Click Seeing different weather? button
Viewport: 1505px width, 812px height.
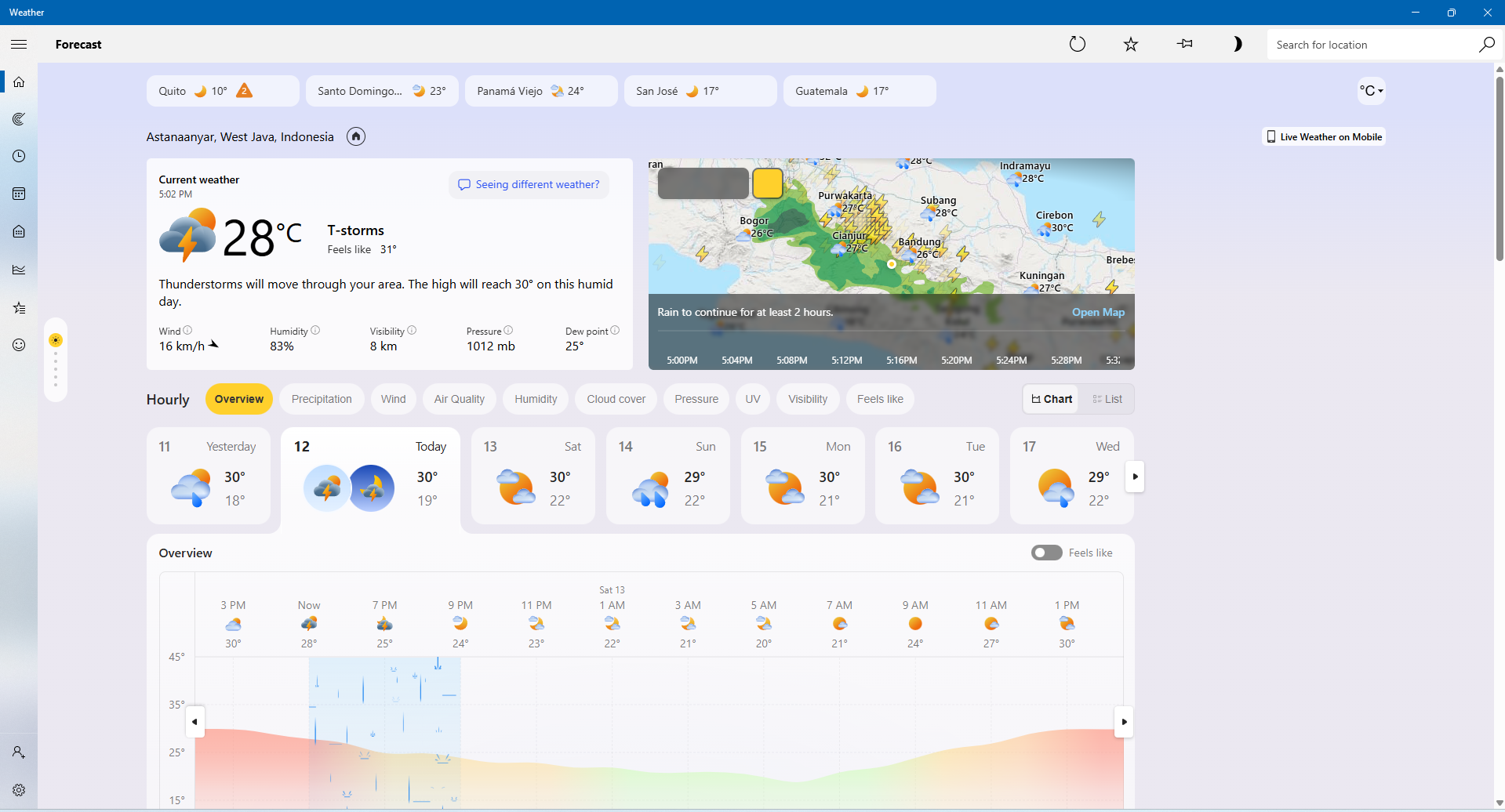[x=529, y=185]
